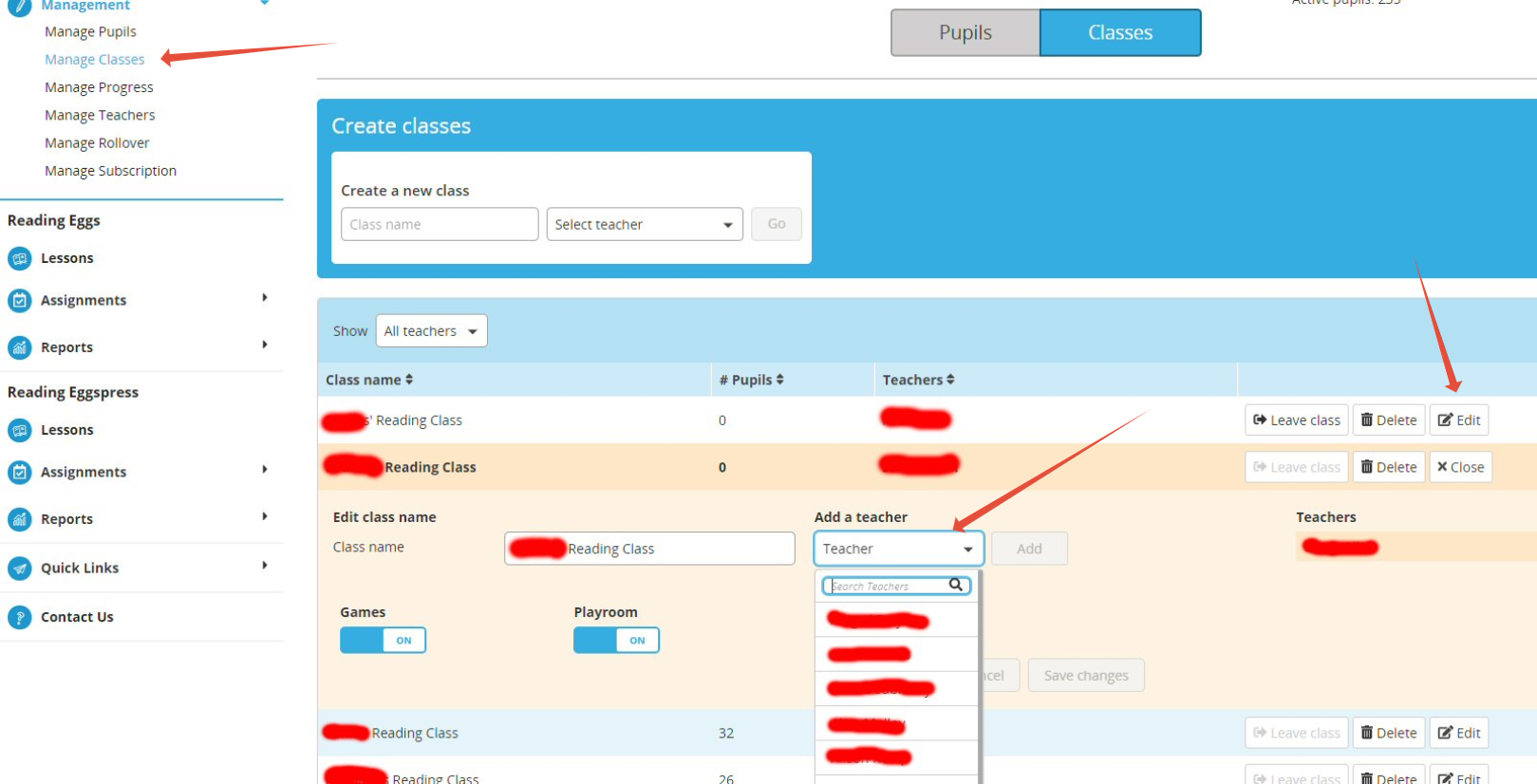This screenshot has width=1537, height=784.
Task: Open the All teachers filter dropdown
Action: click(x=432, y=331)
